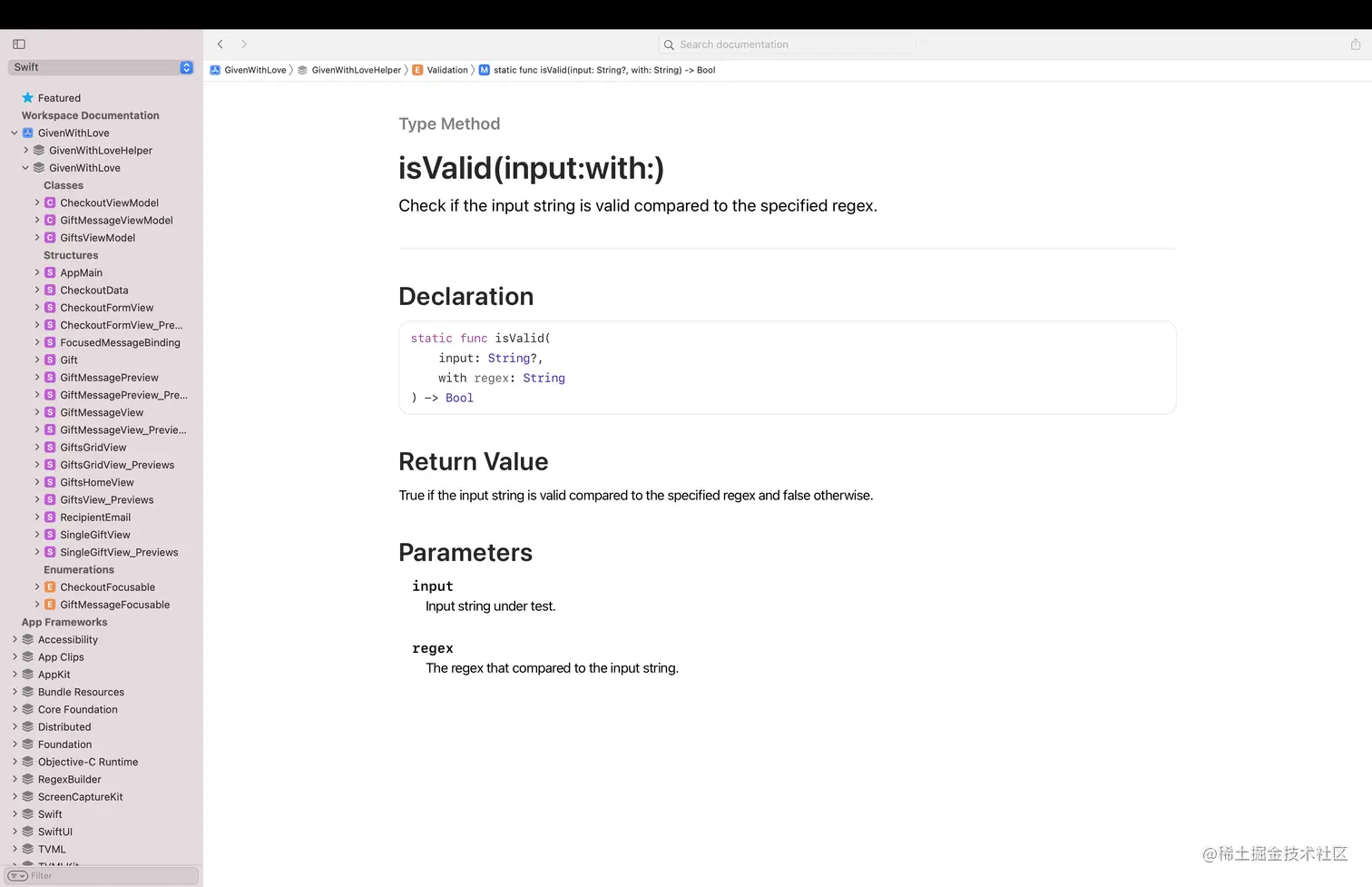This screenshot has height=887, width=1372.
Task: Click Validation in the breadcrumb path
Action: click(447, 70)
